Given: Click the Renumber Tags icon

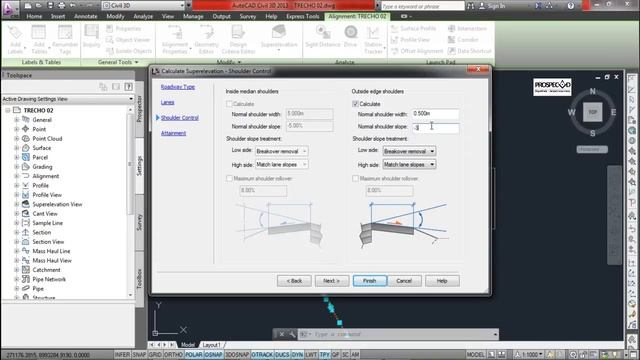Looking at the screenshot, I should click(x=65, y=39).
